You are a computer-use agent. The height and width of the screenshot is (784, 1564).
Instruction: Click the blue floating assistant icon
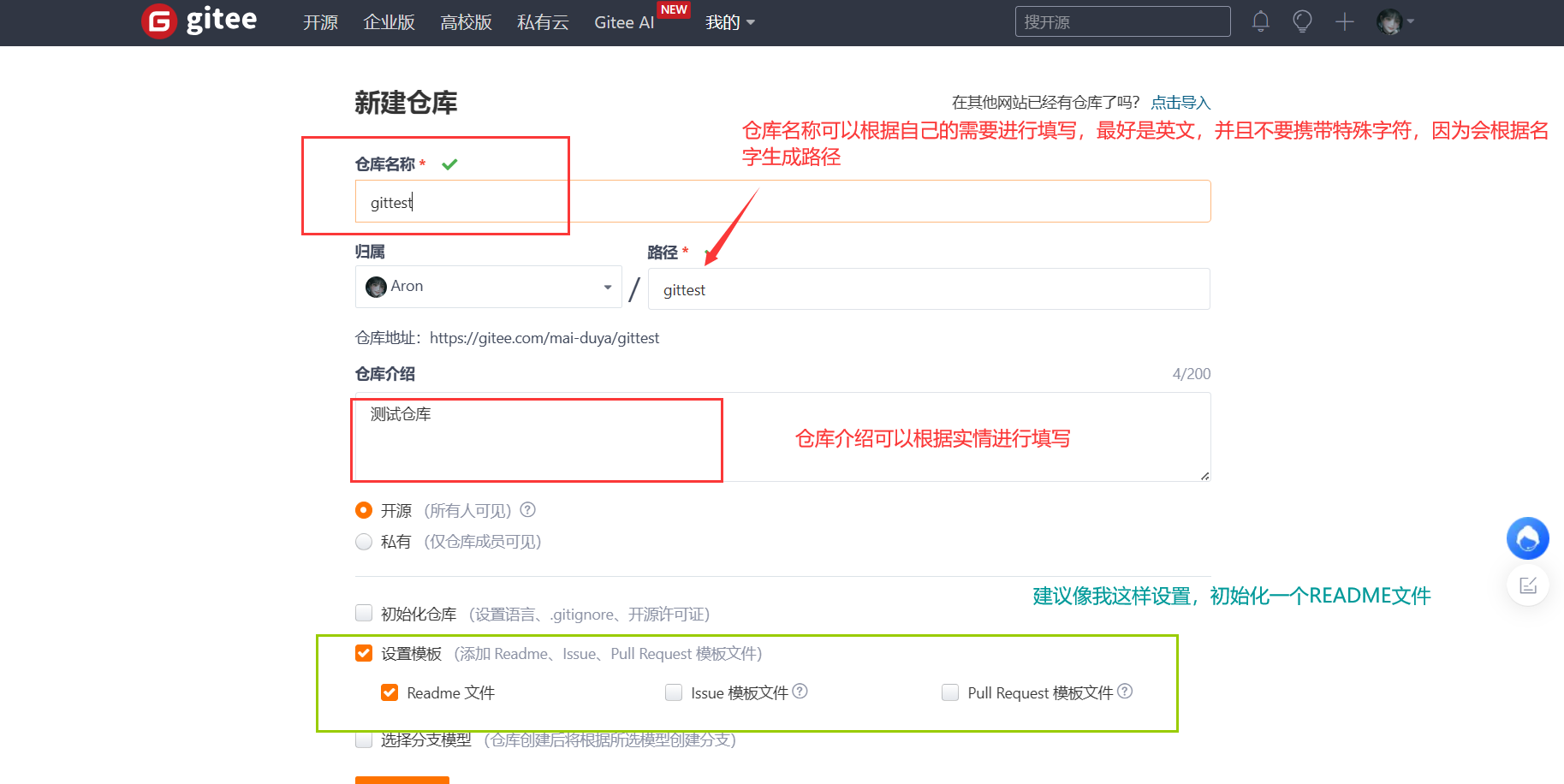point(1528,538)
